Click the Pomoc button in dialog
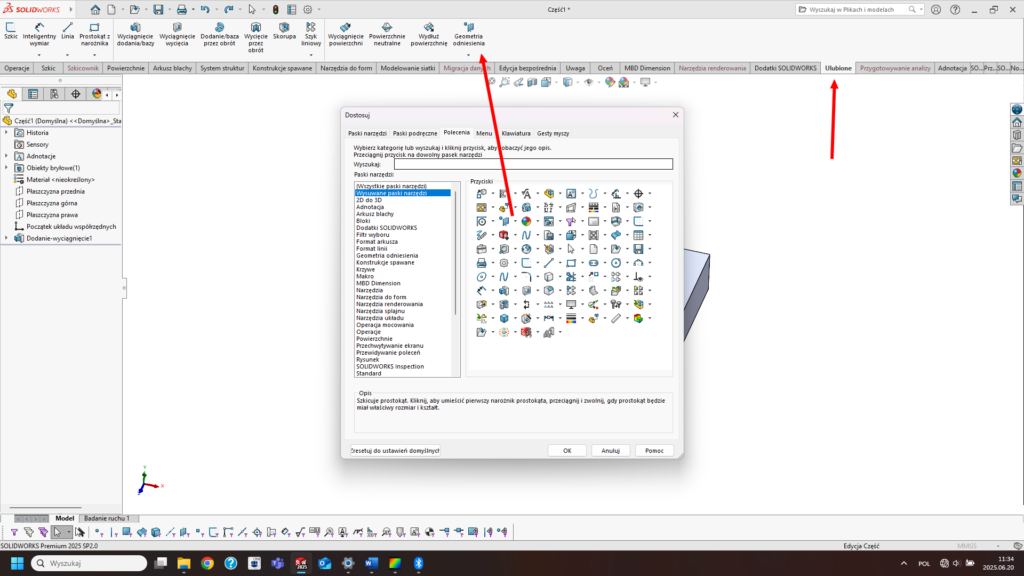The height and width of the screenshot is (576, 1024). click(x=654, y=451)
